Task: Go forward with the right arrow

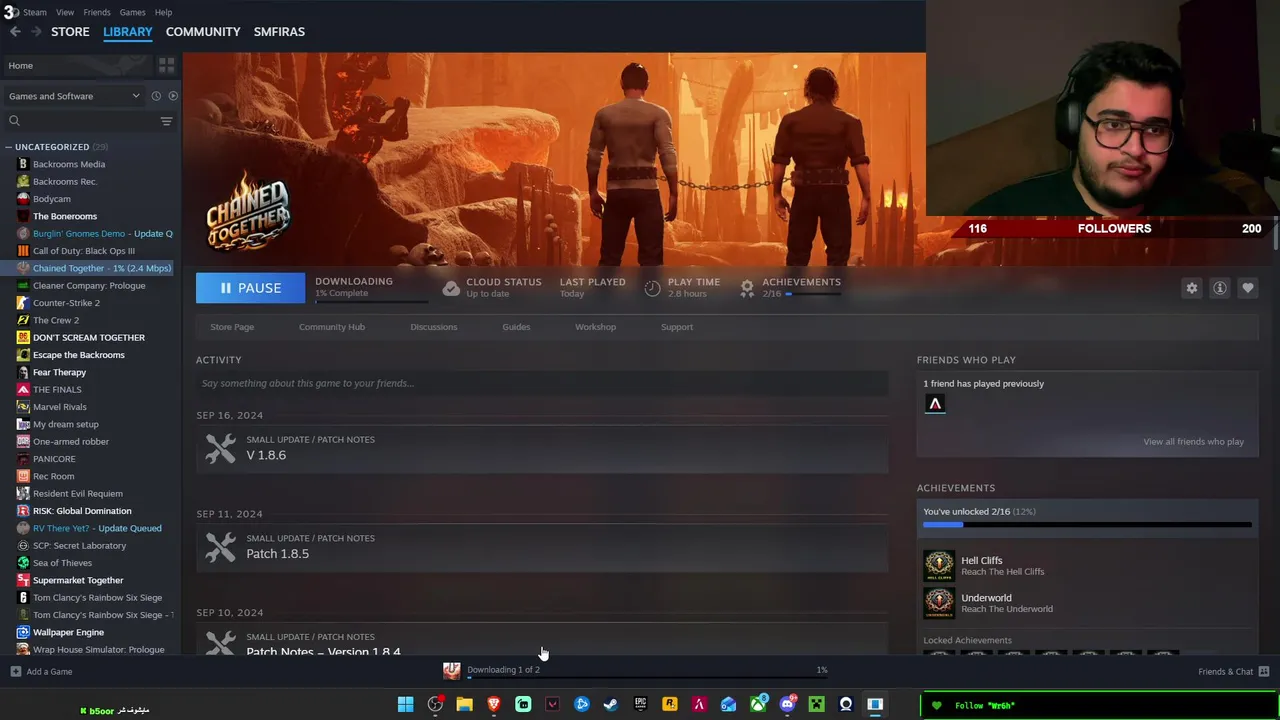Action: tap(36, 32)
